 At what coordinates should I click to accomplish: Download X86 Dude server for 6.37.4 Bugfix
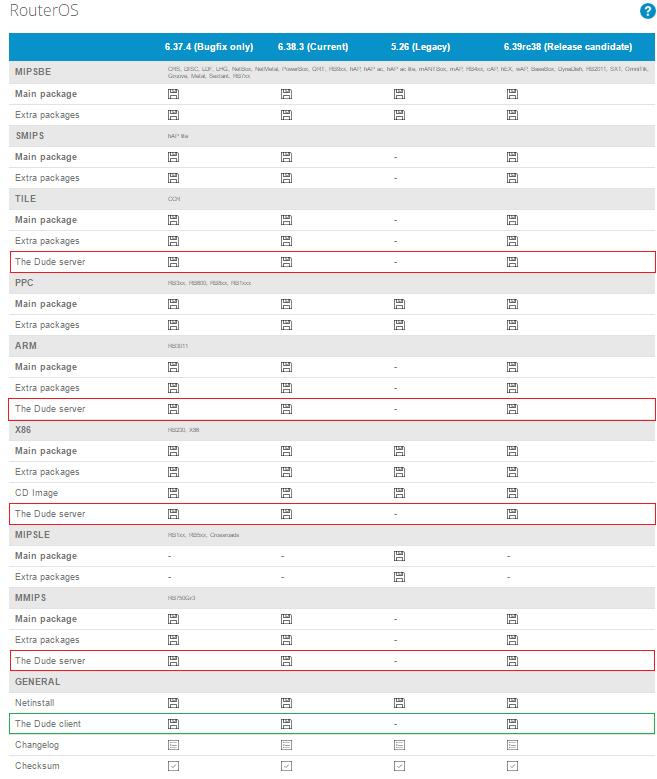pyautogui.click(x=173, y=514)
